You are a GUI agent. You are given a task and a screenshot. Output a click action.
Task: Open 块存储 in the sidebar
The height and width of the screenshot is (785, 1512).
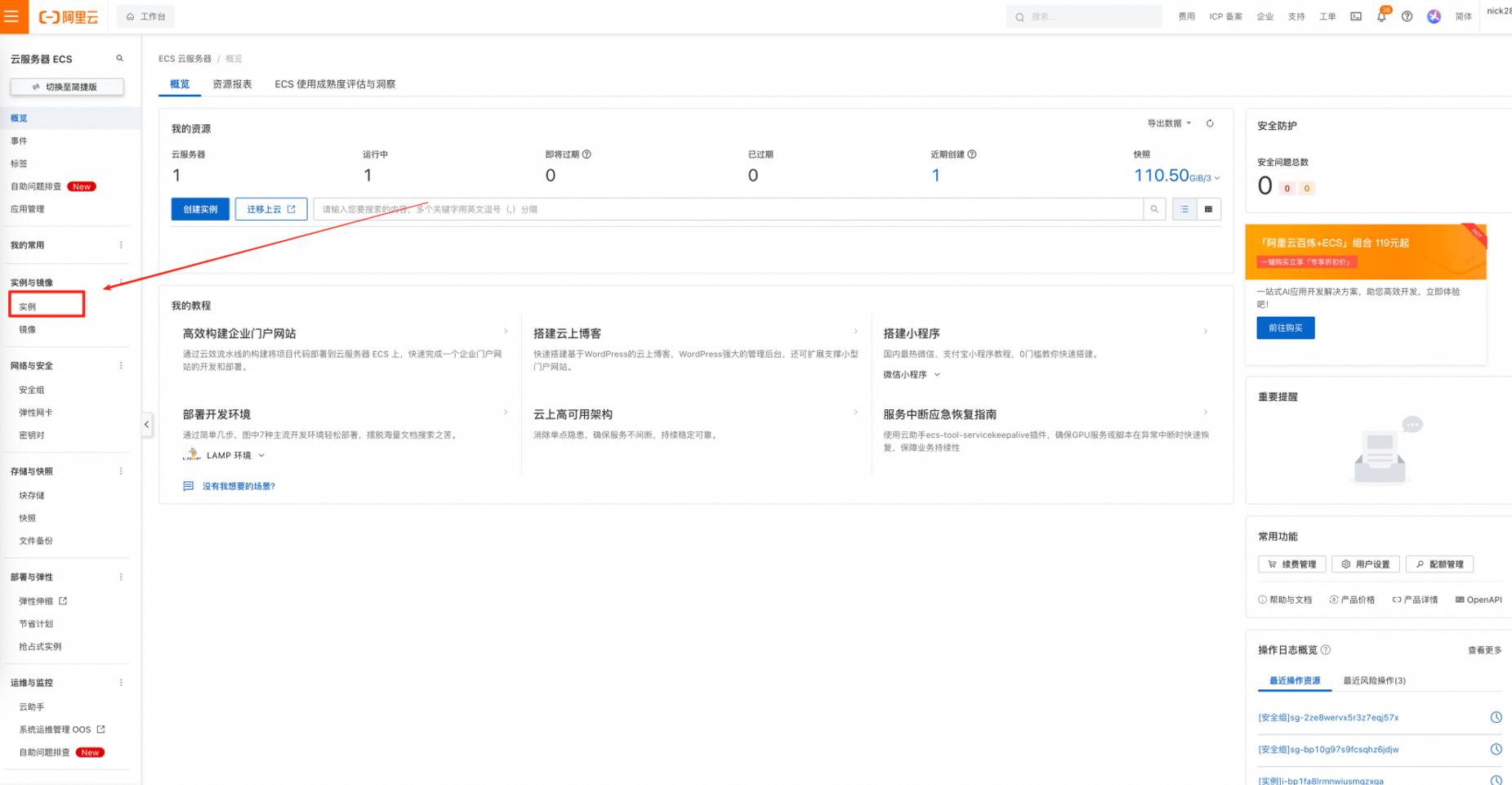coord(32,496)
